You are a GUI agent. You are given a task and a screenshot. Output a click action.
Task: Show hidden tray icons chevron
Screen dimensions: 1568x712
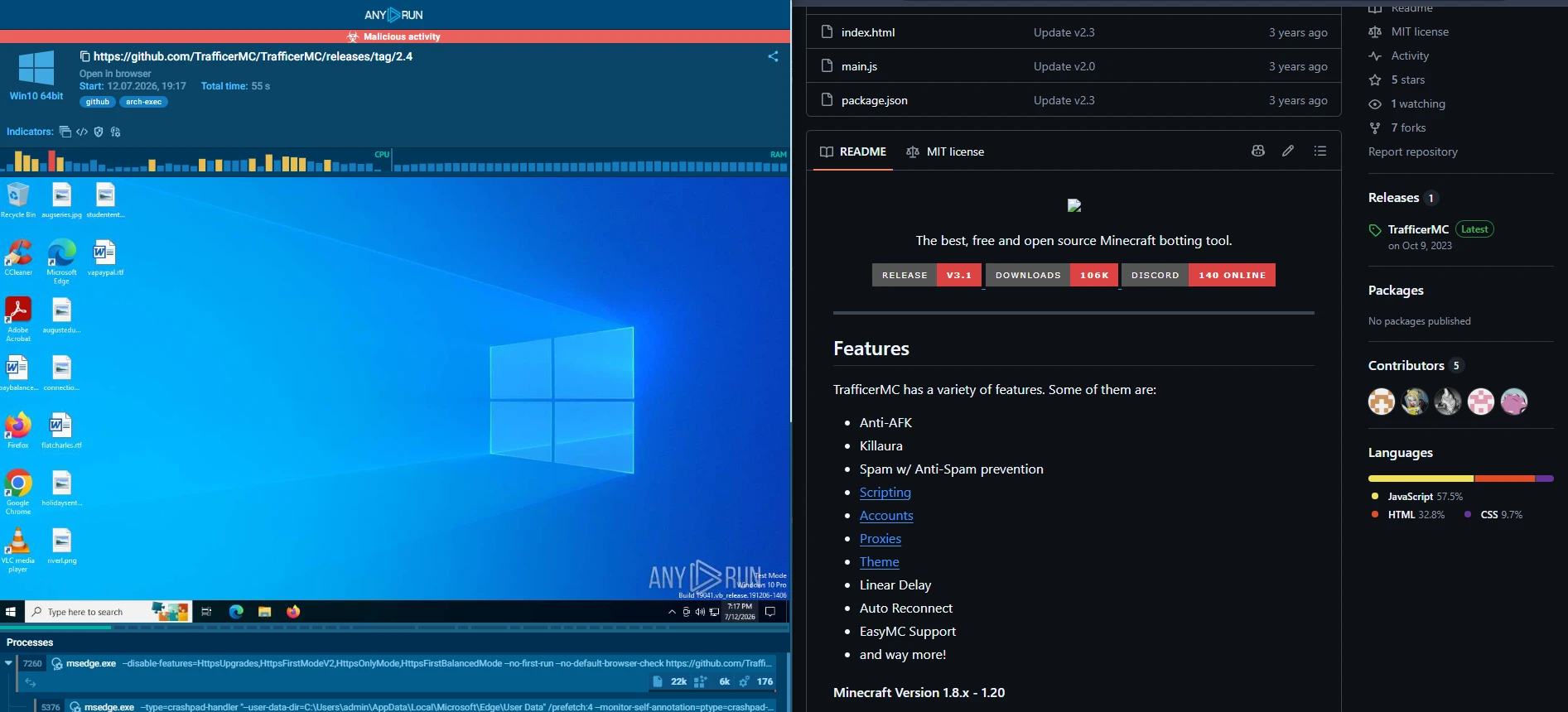coord(672,612)
